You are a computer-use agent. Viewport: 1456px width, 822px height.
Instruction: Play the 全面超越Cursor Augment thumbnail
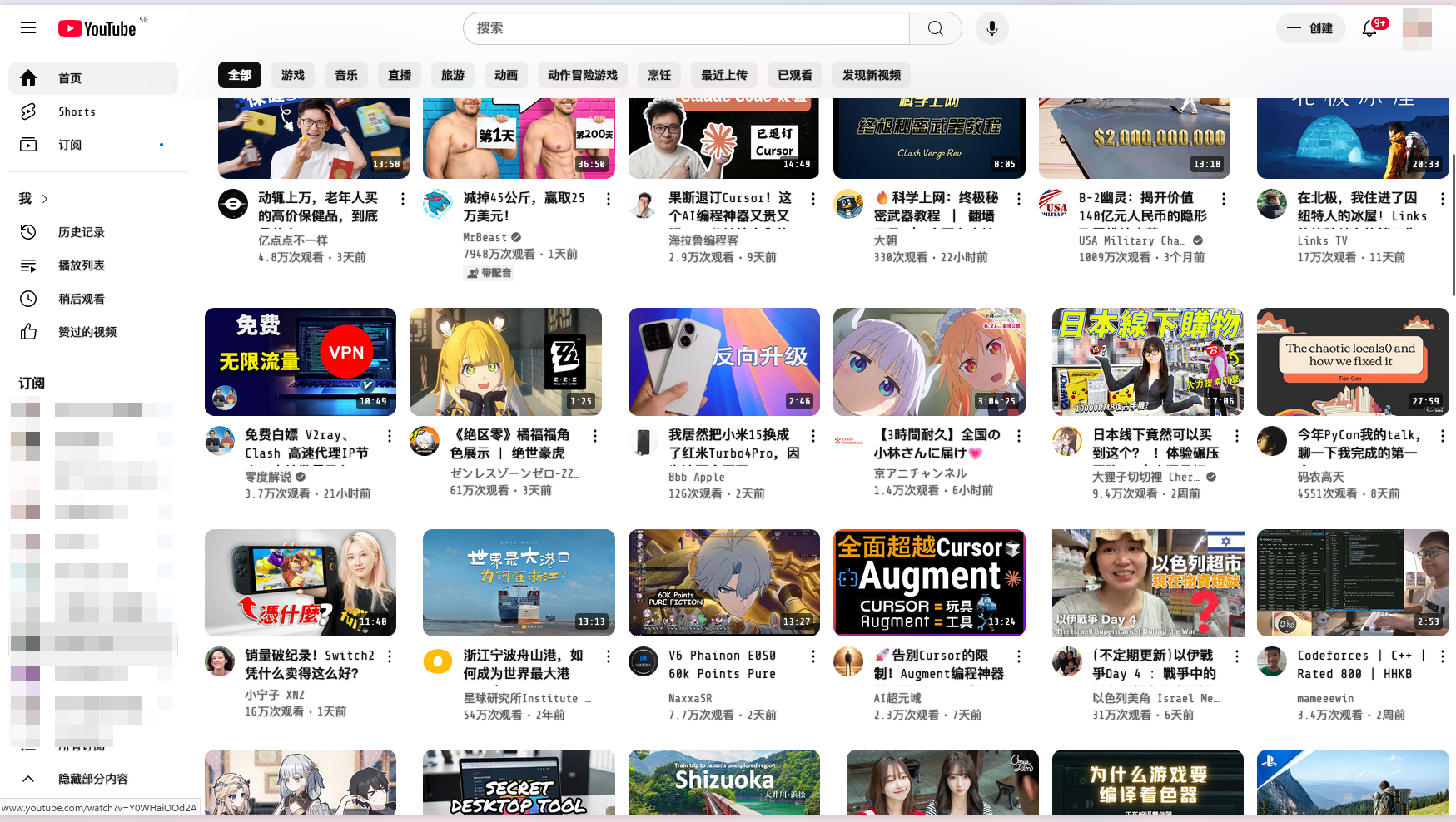pyautogui.click(x=929, y=582)
